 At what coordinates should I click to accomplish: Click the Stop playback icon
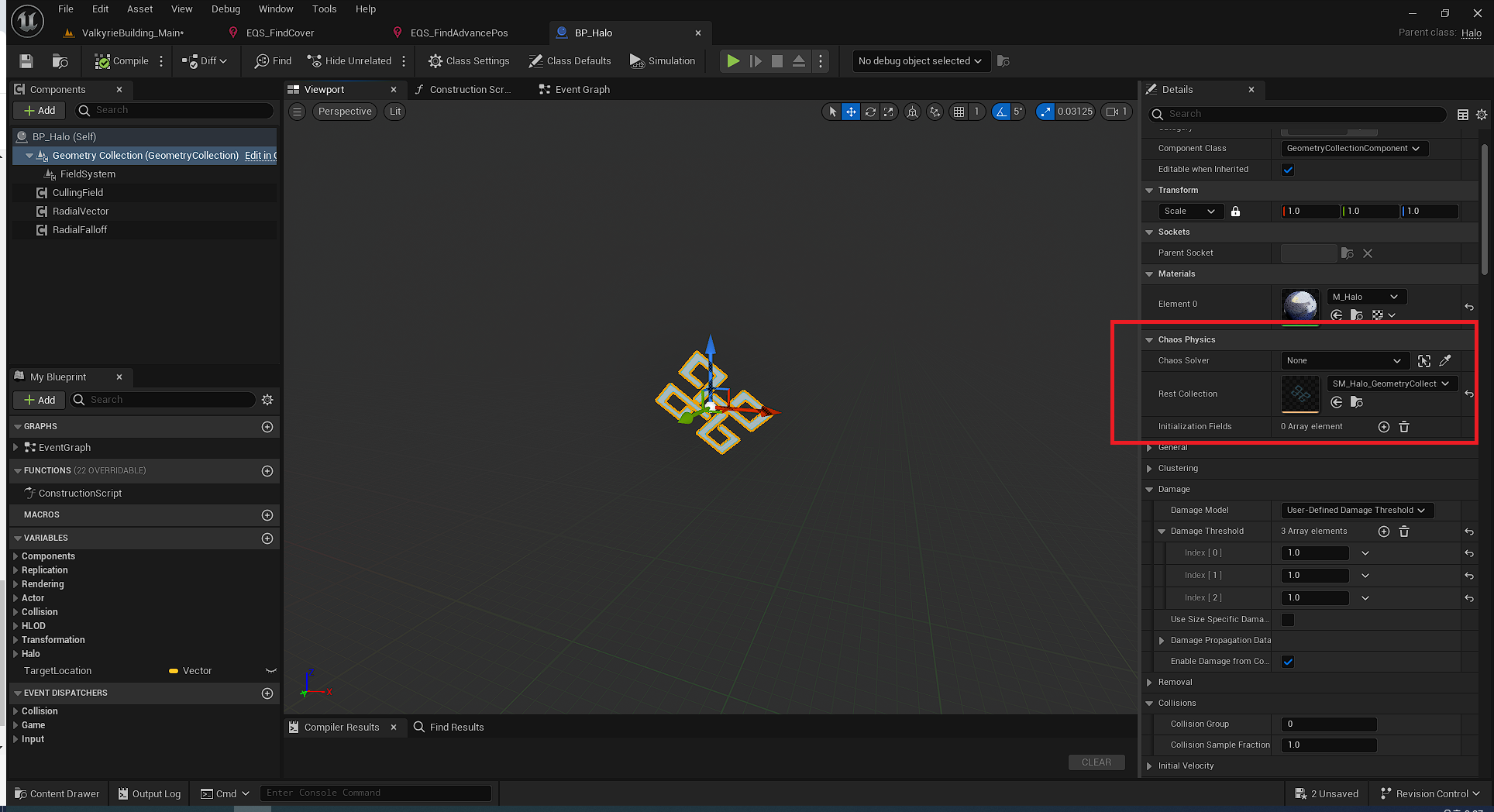pyautogui.click(x=777, y=61)
